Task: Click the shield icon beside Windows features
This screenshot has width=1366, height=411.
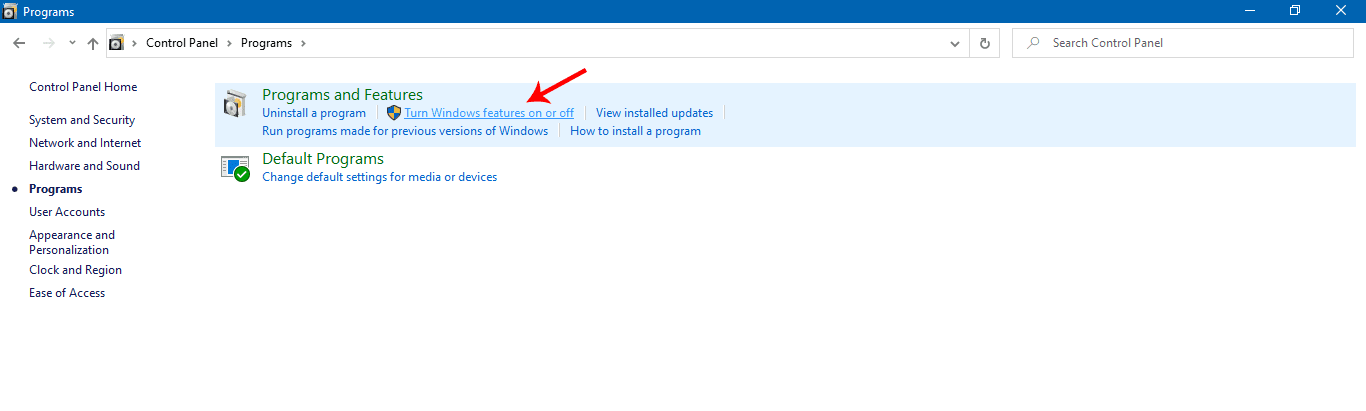Action: pyautogui.click(x=394, y=113)
